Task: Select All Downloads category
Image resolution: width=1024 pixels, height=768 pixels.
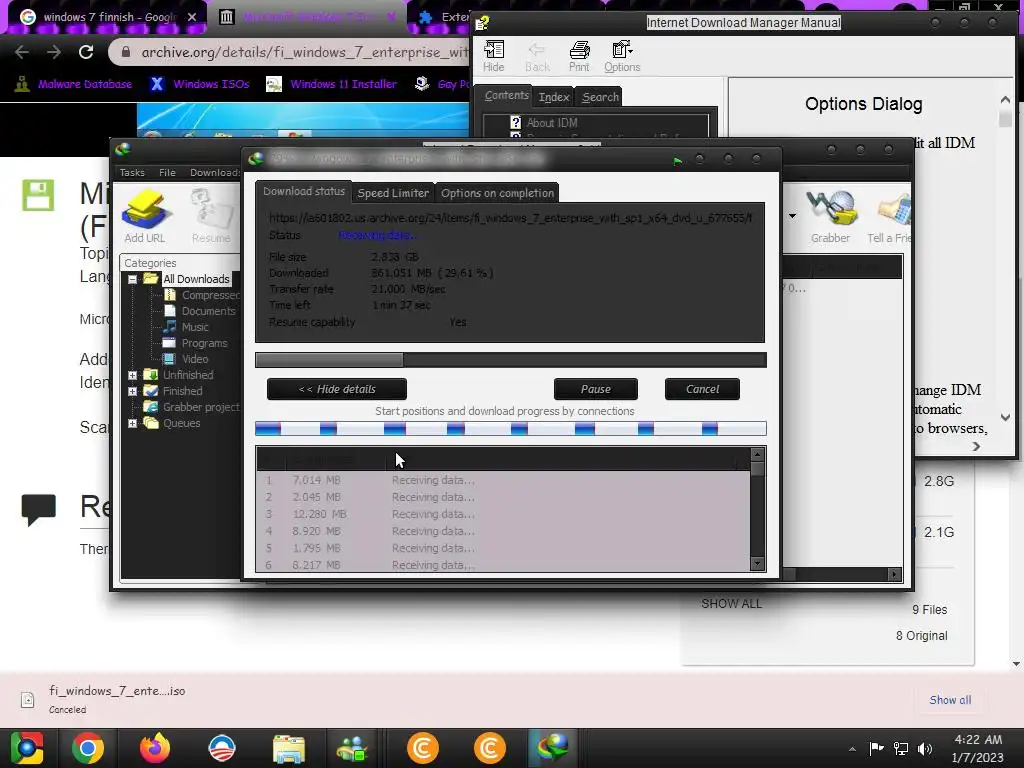Action: tap(196, 279)
